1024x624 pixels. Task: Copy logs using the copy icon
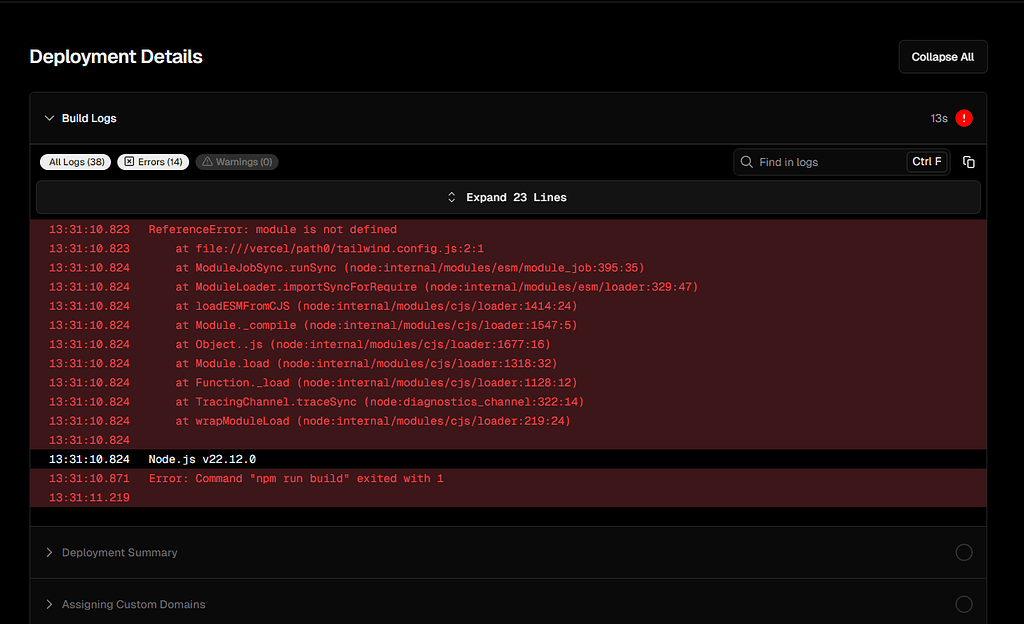(968, 160)
